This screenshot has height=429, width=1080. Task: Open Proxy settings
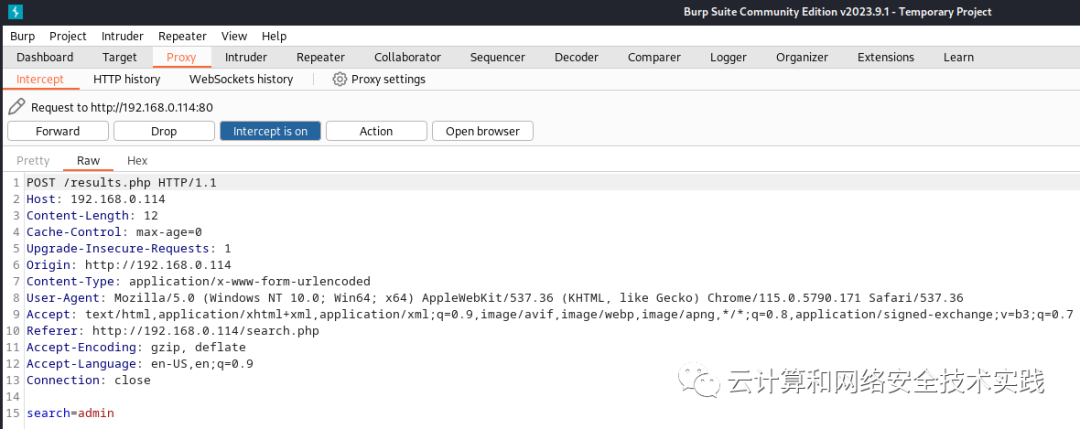click(379, 79)
